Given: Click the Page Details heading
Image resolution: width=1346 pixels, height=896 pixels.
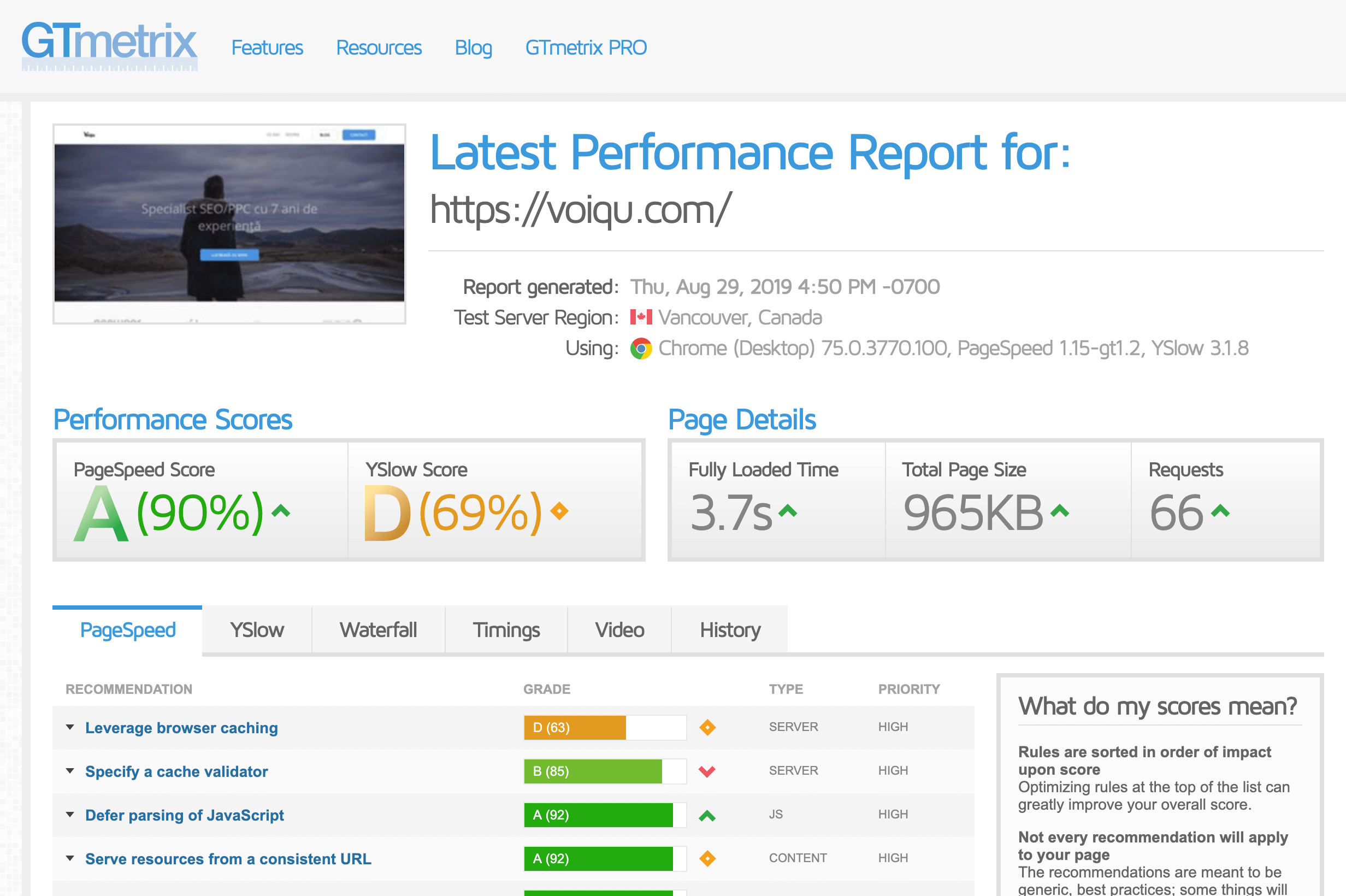Looking at the screenshot, I should point(742,420).
